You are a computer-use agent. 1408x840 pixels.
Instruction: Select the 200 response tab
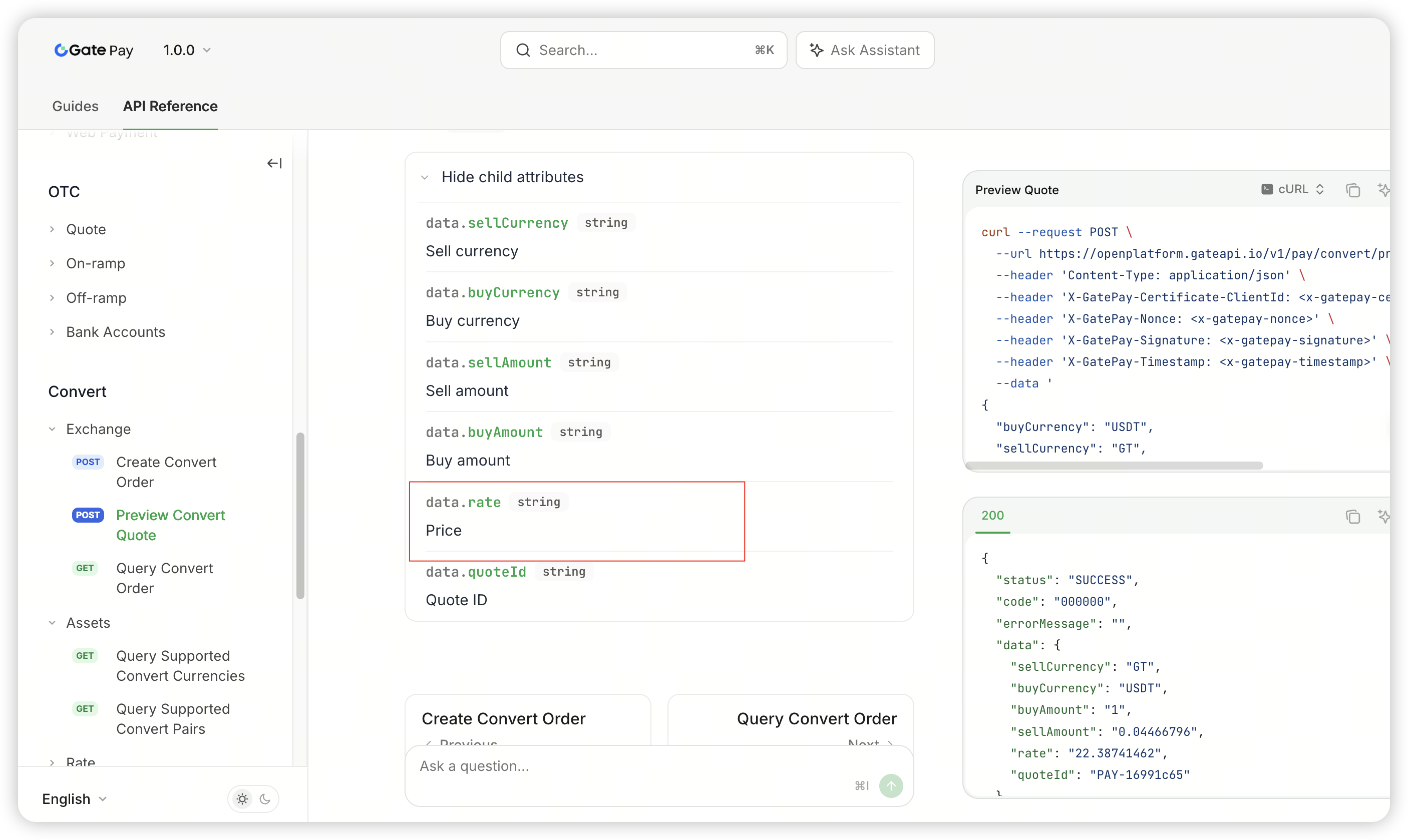992,516
